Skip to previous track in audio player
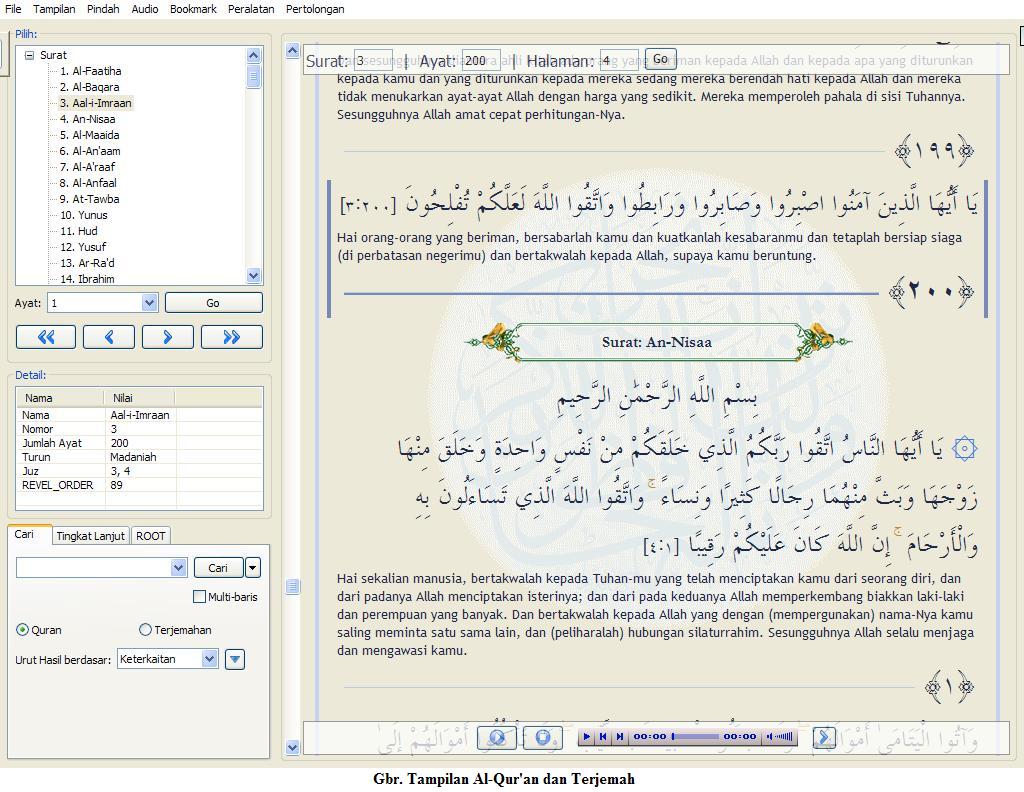This screenshot has width=1024, height=792. coord(603,737)
